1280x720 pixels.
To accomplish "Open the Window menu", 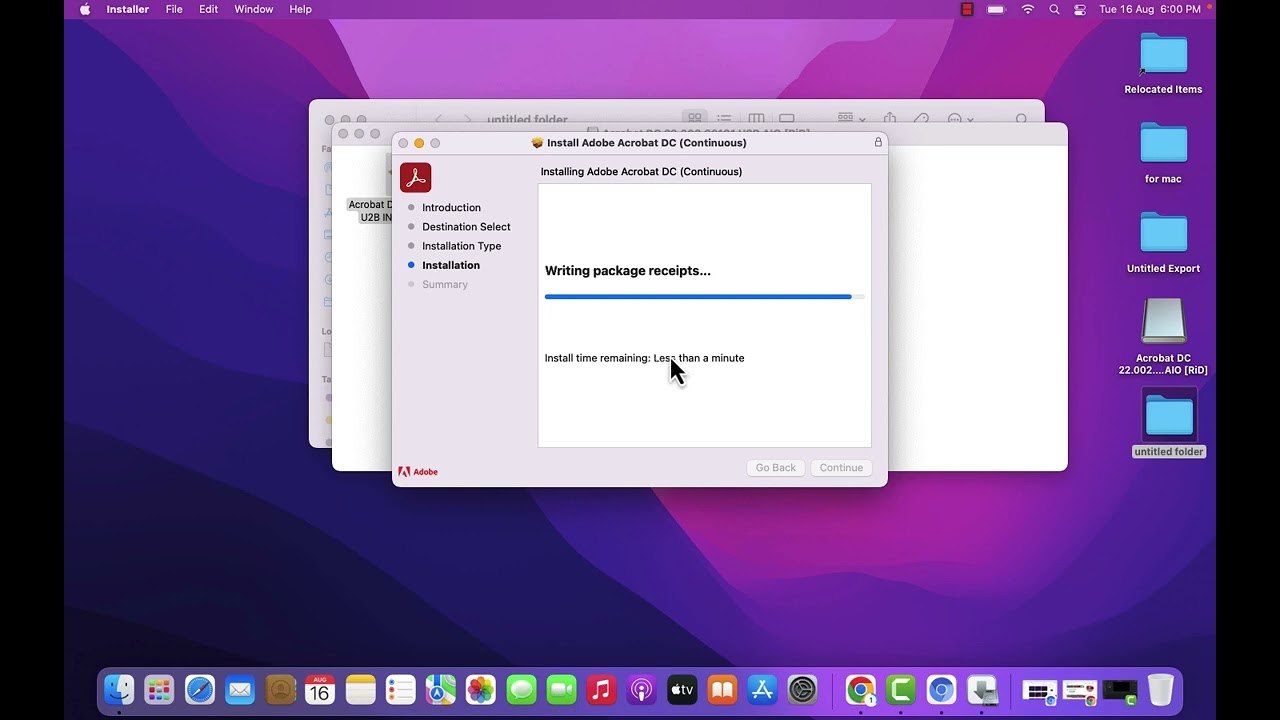I will 254,9.
